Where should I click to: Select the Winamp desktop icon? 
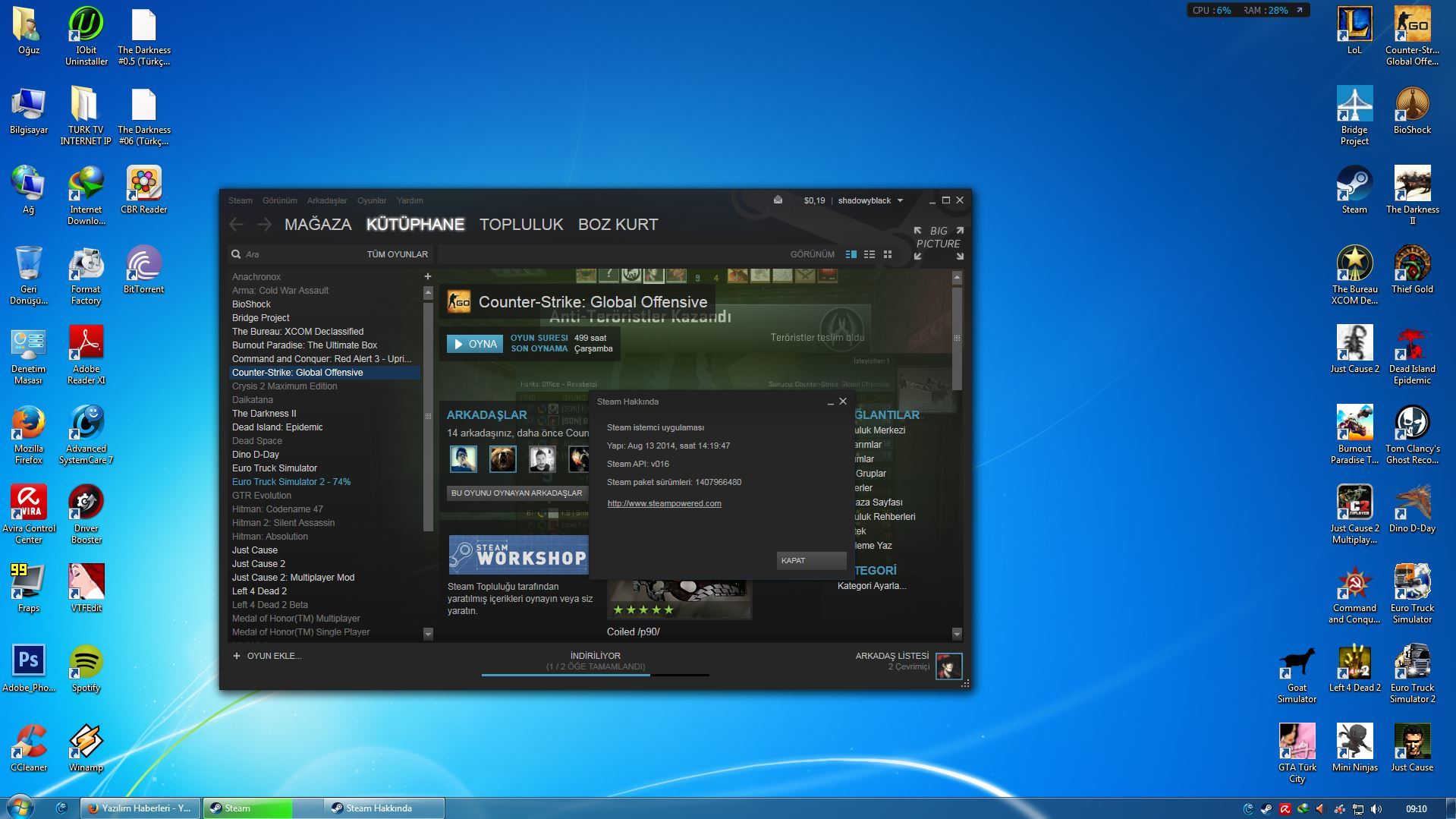(86, 748)
